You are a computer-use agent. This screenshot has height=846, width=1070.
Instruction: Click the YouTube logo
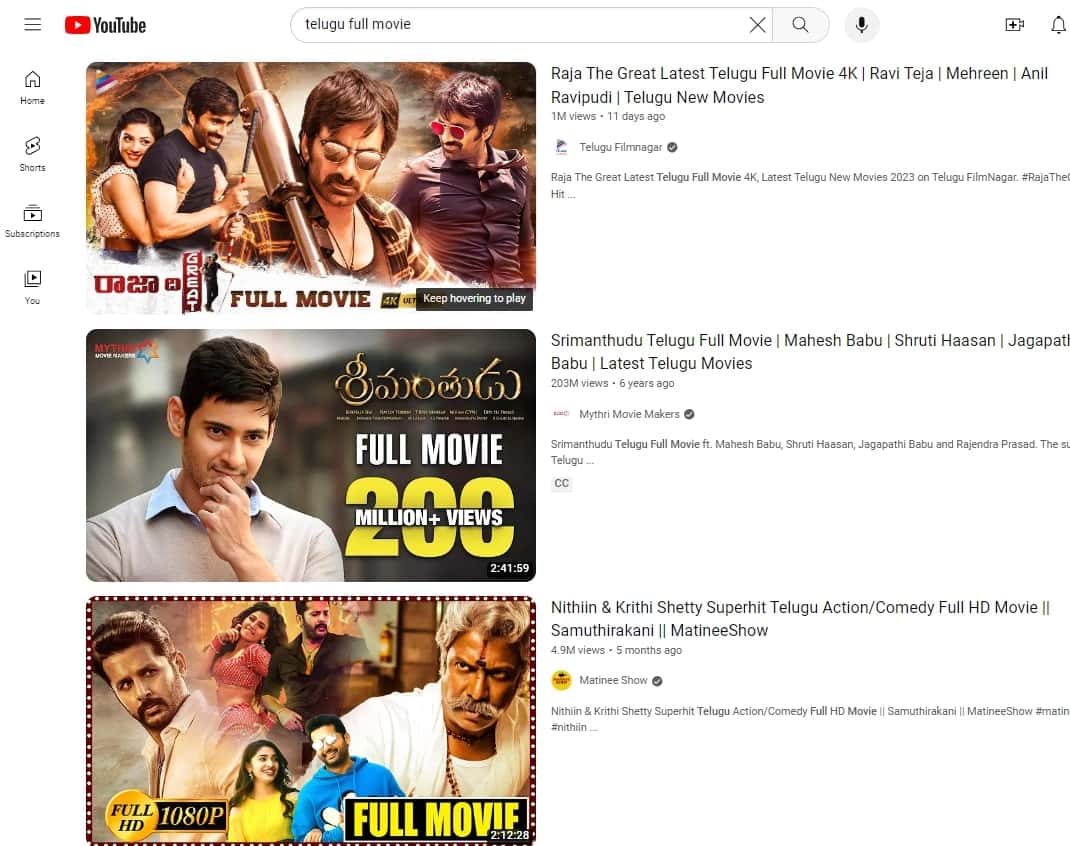(105, 25)
